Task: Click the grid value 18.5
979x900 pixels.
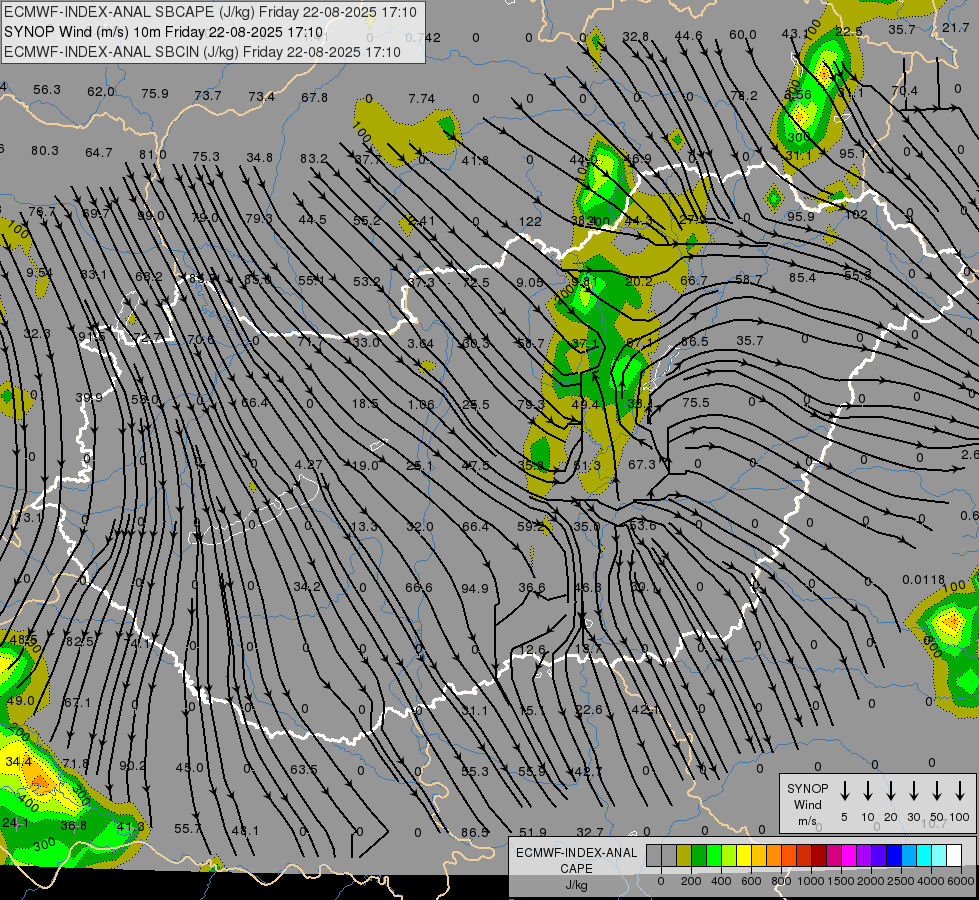Action: point(365,403)
